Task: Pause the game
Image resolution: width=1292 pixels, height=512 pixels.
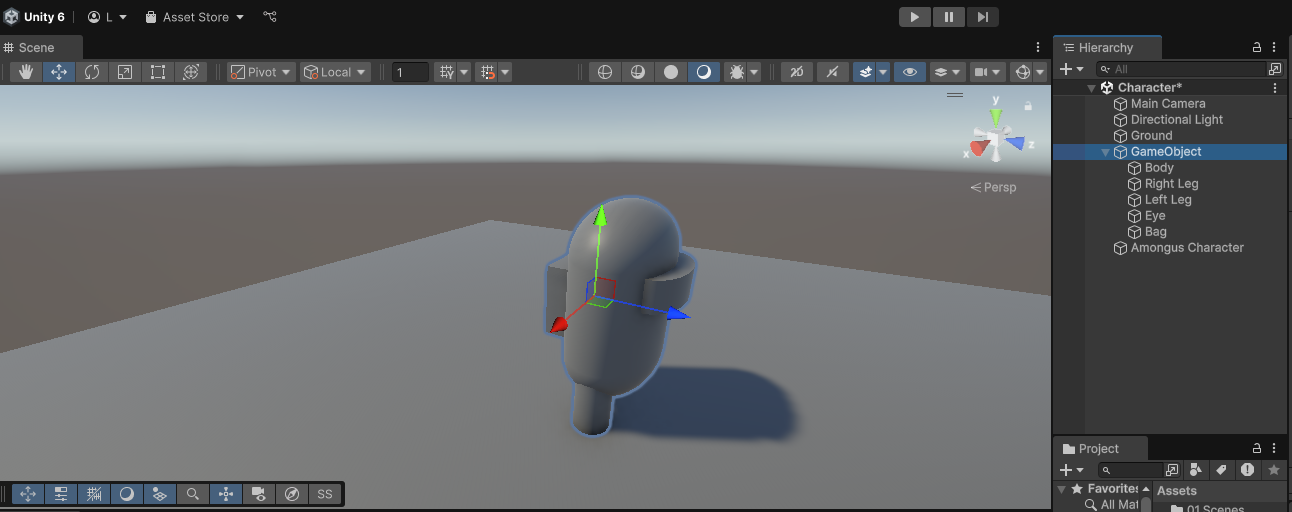Action: 949,17
